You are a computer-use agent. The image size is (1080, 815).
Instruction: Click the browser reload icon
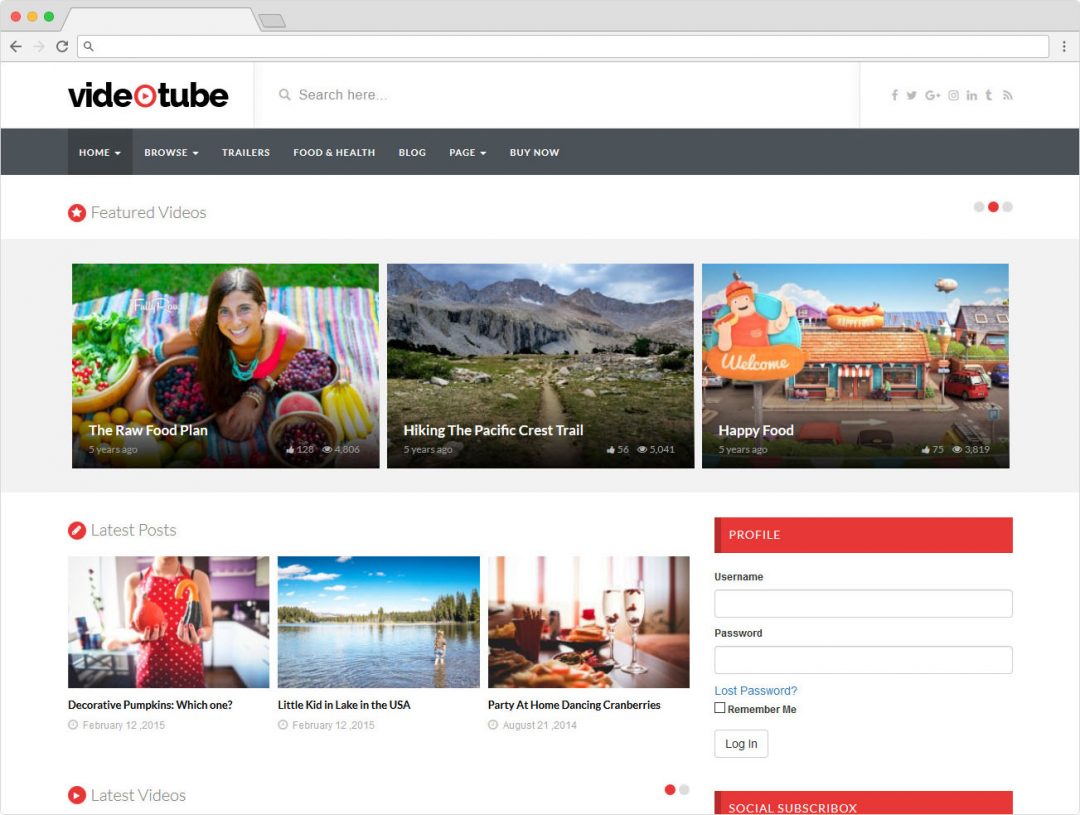62,46
